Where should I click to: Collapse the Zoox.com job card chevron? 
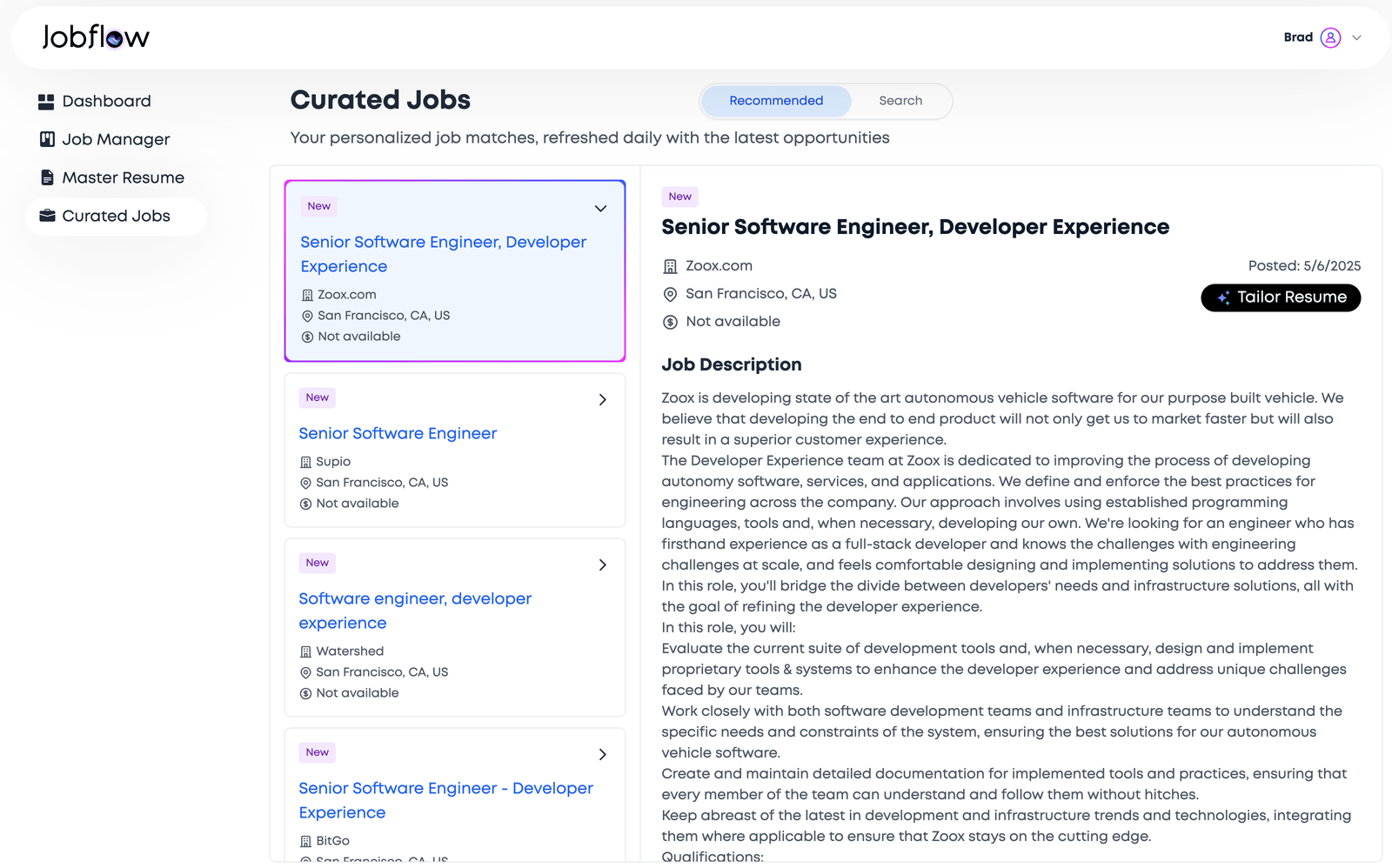pos(600,208)
